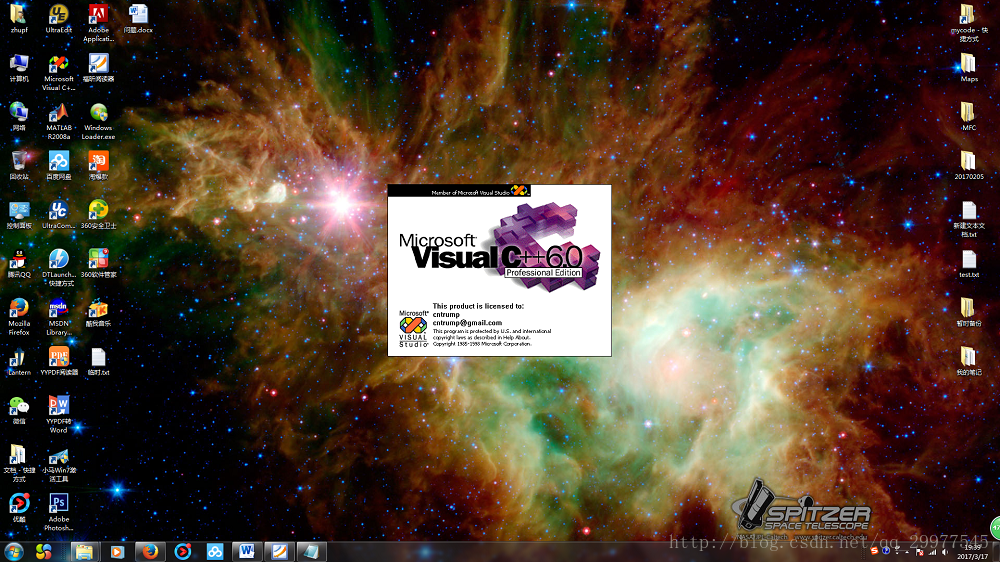Select the 20170205 folder
Viewport: 1000px width, 562px height.
(969, 165)
